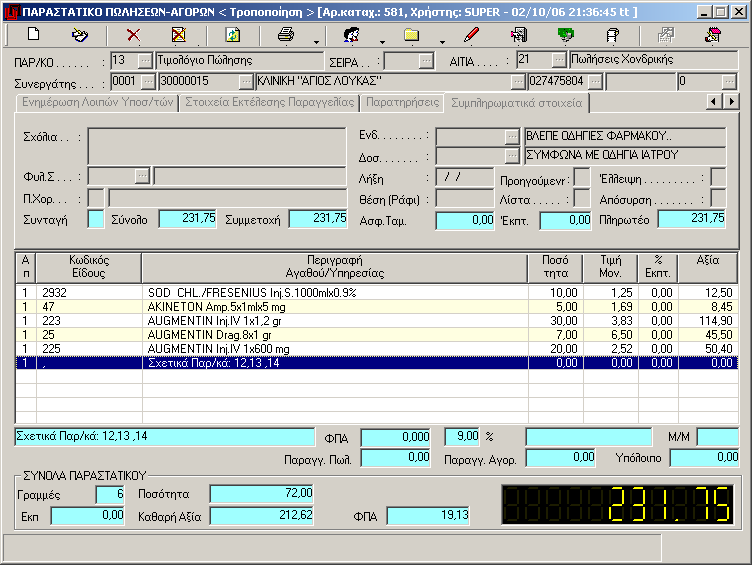
Task: Click the Κωδικός Είδους column header
Action: coord(89,267)
